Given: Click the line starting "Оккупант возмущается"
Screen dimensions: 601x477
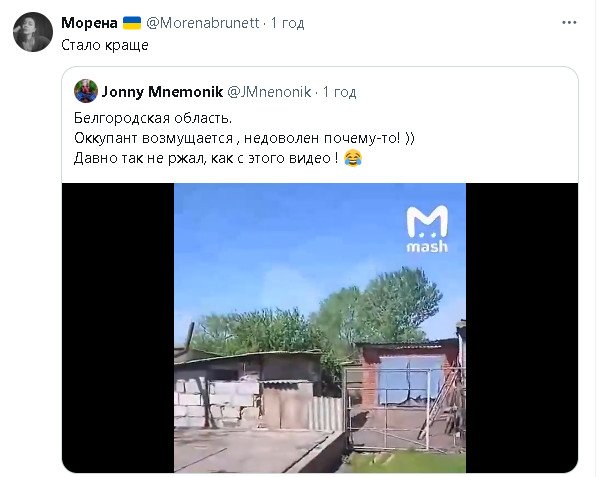Looking at the screenshot, I should (244, 138).
